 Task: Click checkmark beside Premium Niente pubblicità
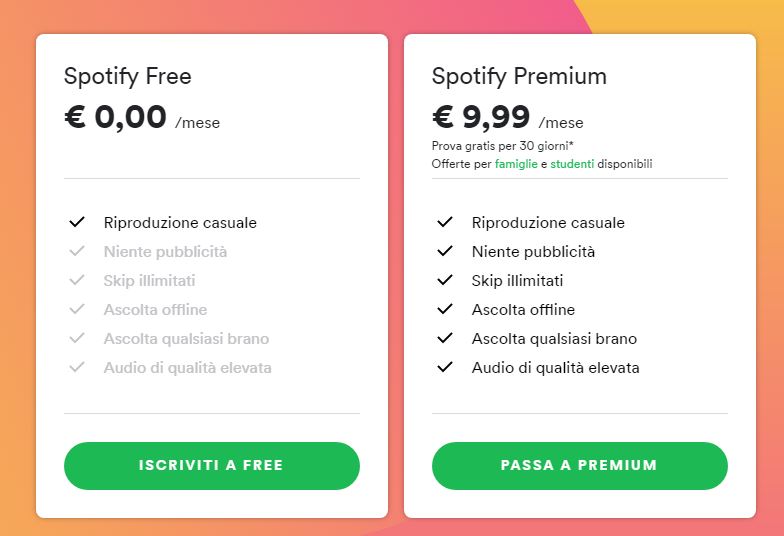445,251
